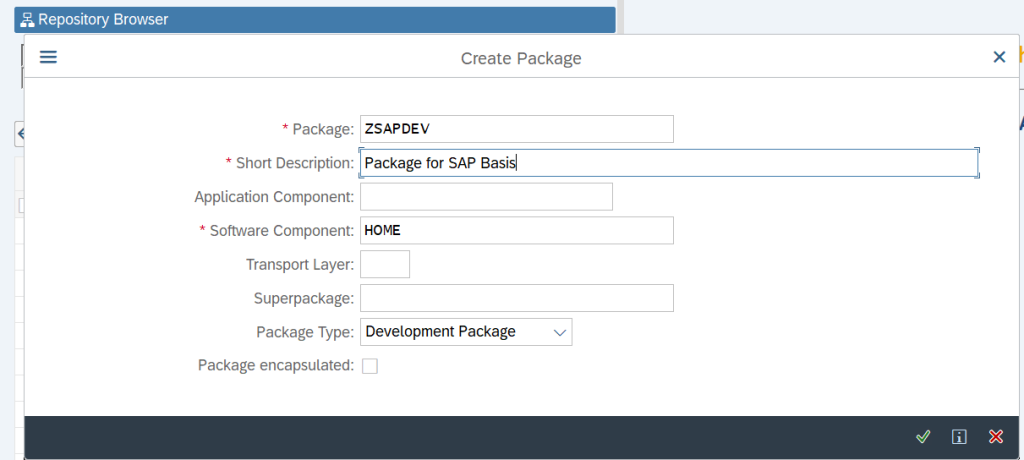The image size is (1024, 460).
Task: Click into the Short Description field
Action: click(x=669, y=163)
